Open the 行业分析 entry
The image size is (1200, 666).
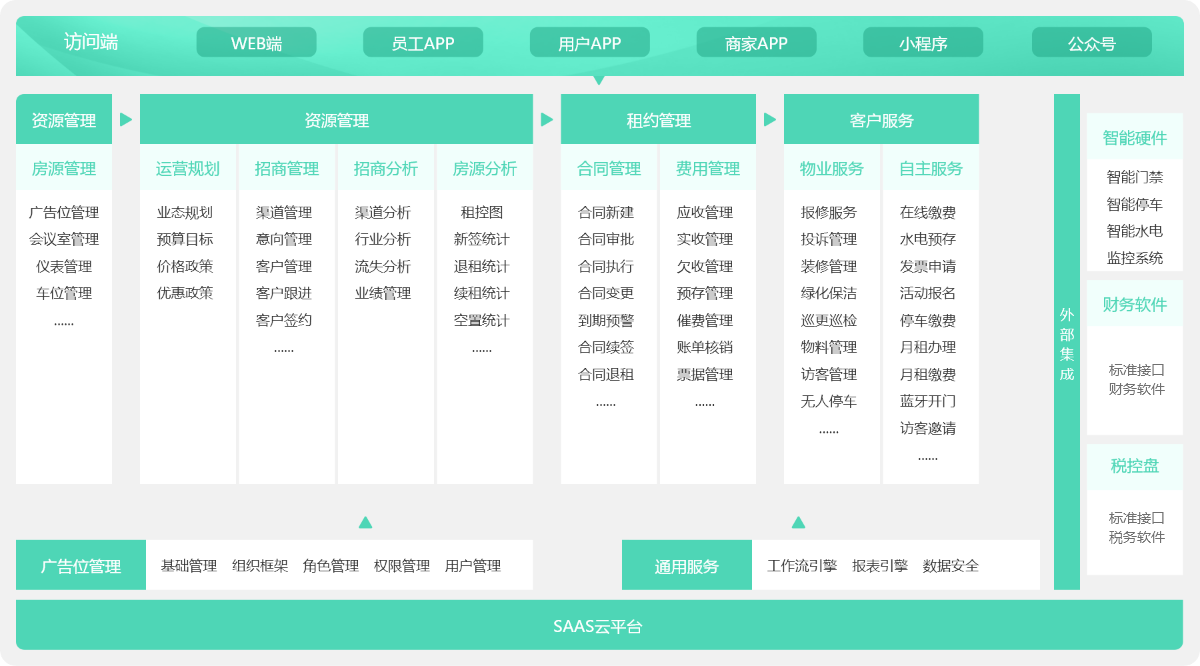click(x=383, y=239)
